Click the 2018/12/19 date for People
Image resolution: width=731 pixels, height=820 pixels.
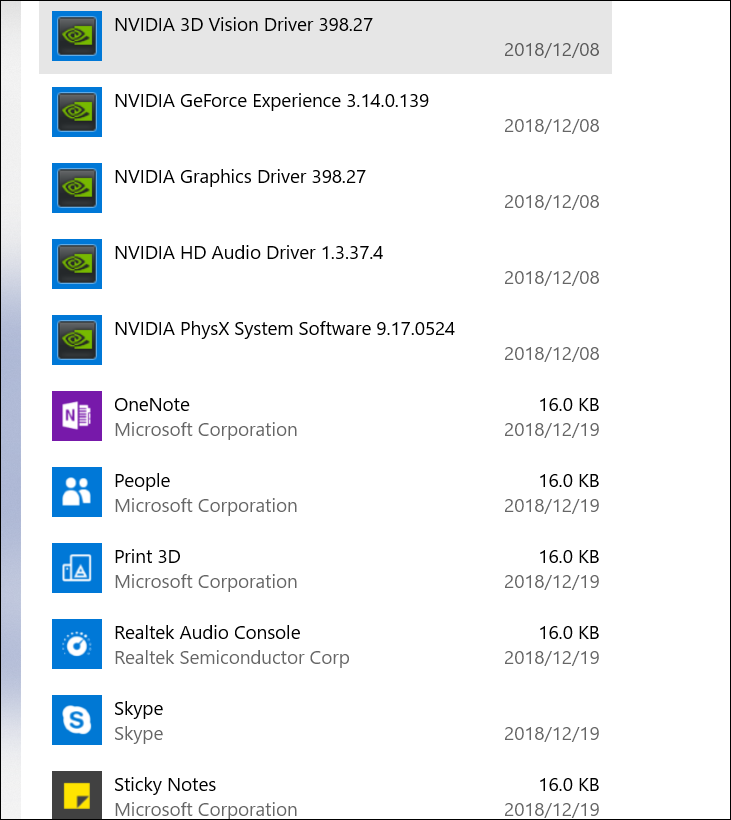552,506
